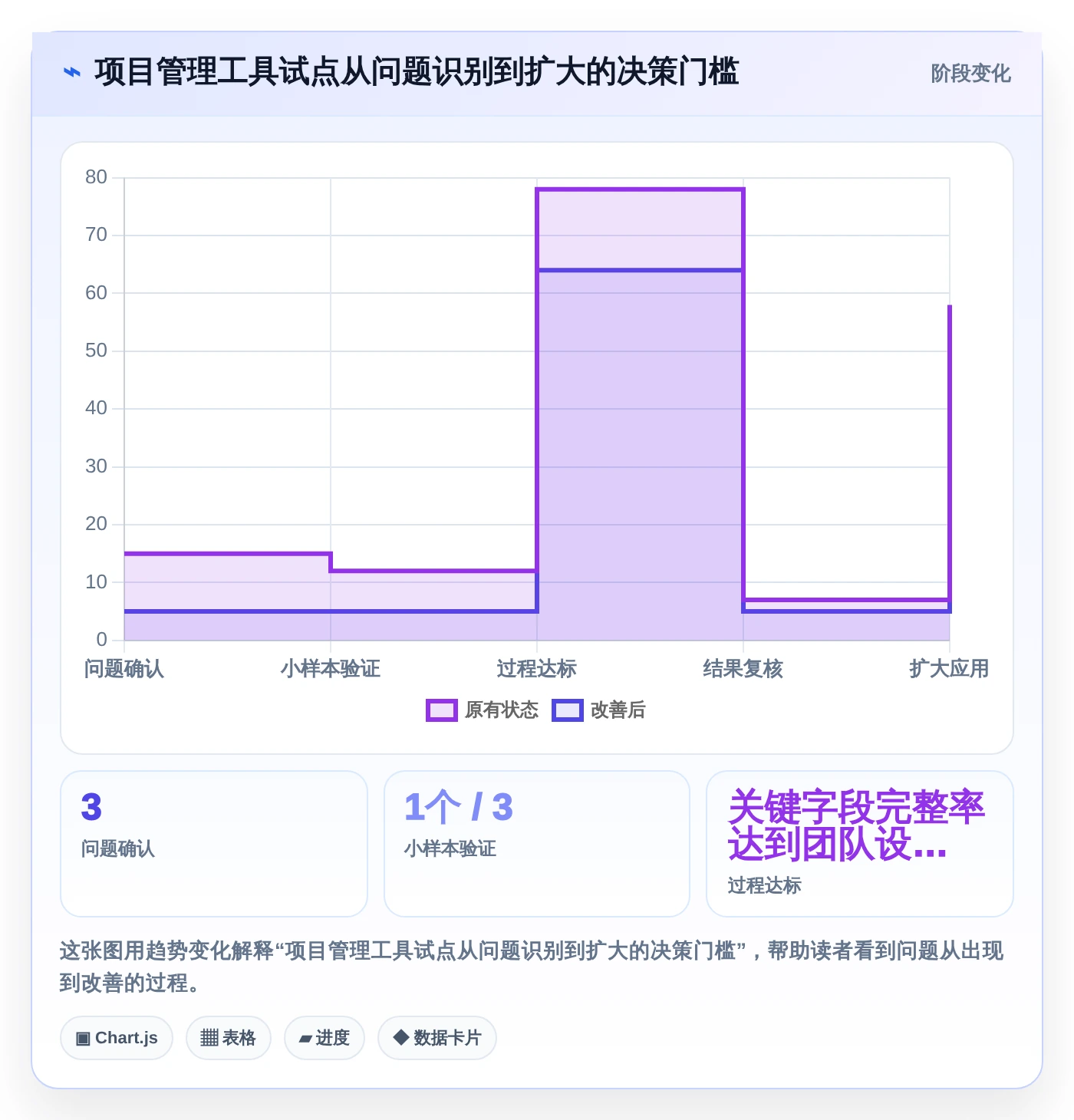Click the parallelogram icon in the 进度 chip

(x=305, y=1039)
